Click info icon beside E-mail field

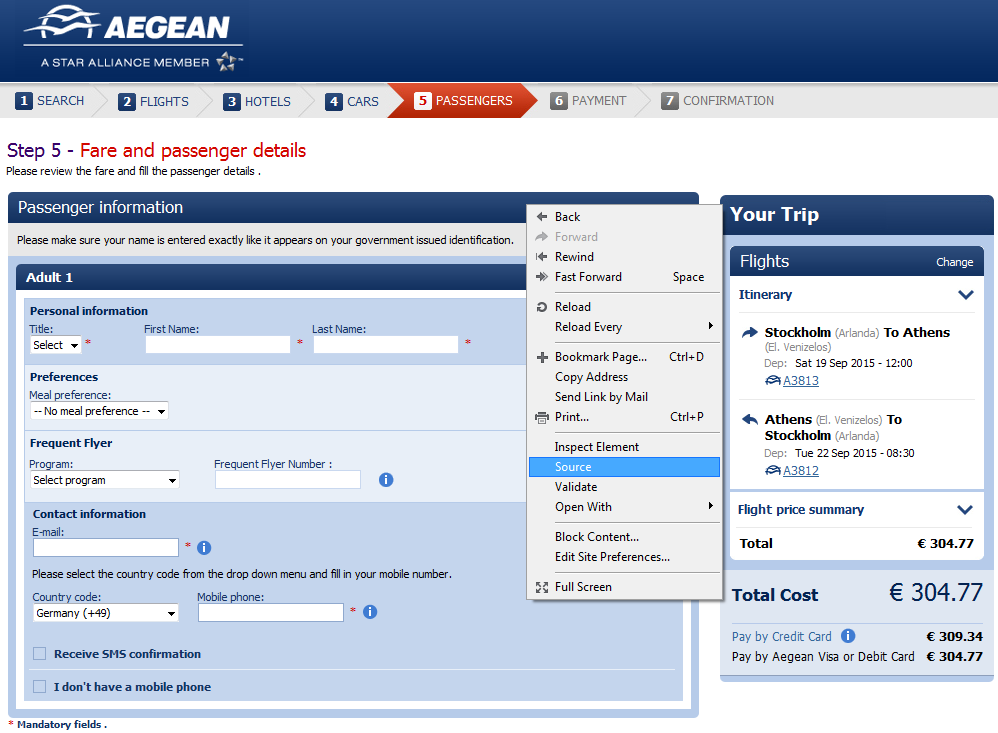tap(204, 548)
